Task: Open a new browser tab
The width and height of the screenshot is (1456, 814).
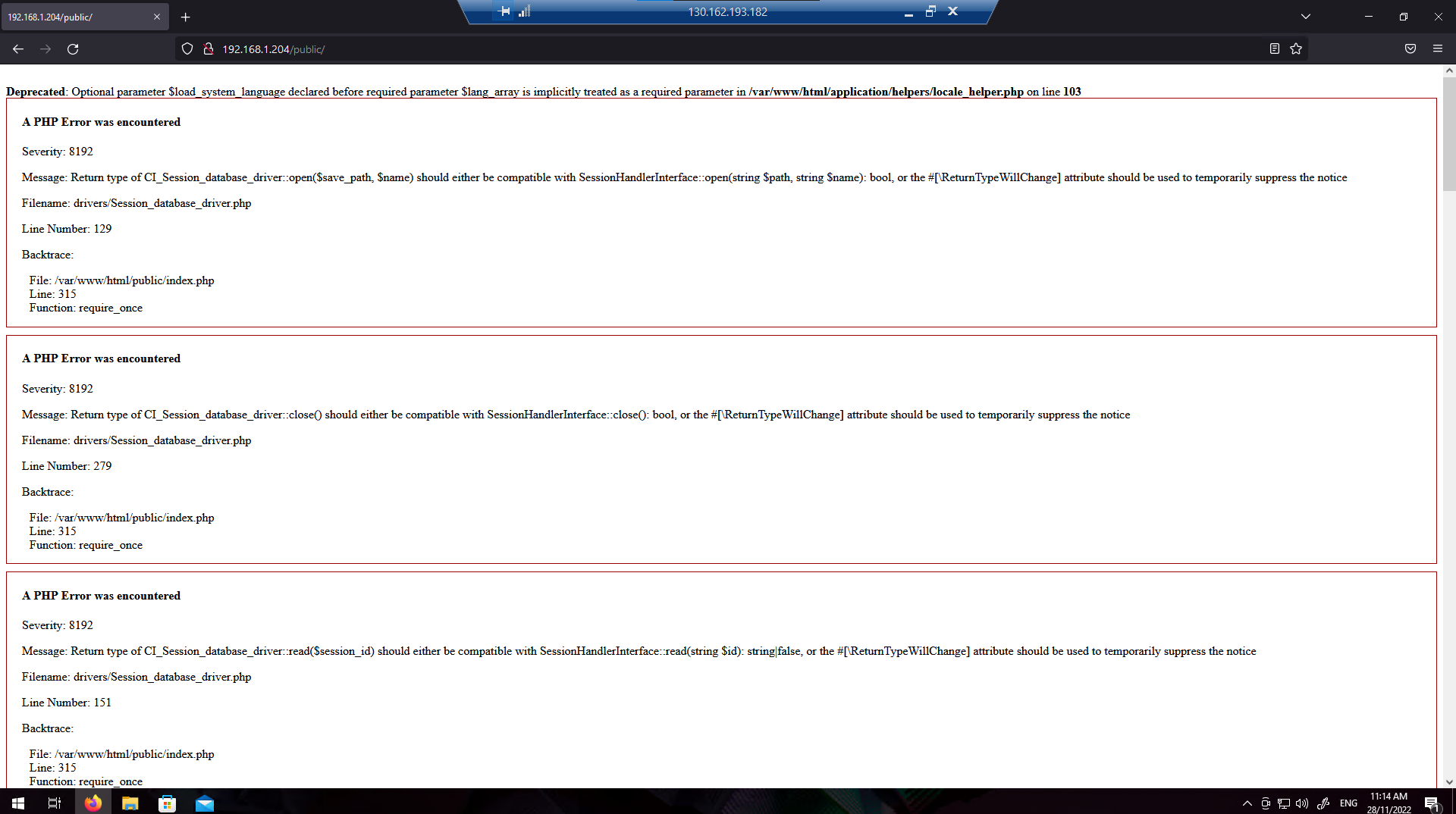Action: 185,17
